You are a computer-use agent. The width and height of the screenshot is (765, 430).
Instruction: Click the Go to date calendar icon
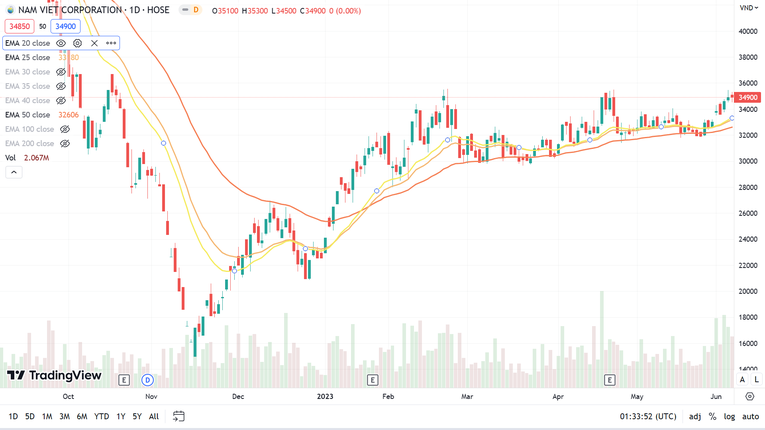pyautogui.click(x=179, y=416)
